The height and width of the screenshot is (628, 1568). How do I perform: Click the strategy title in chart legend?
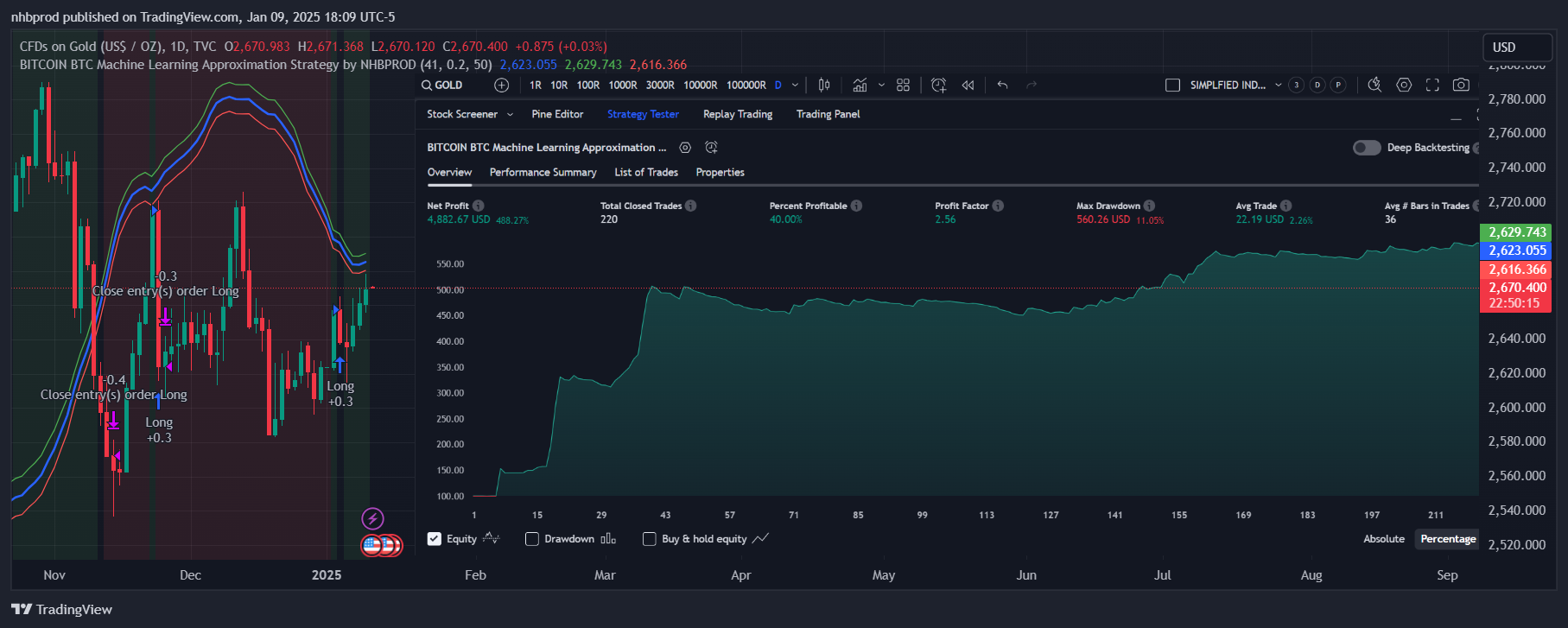256,65
